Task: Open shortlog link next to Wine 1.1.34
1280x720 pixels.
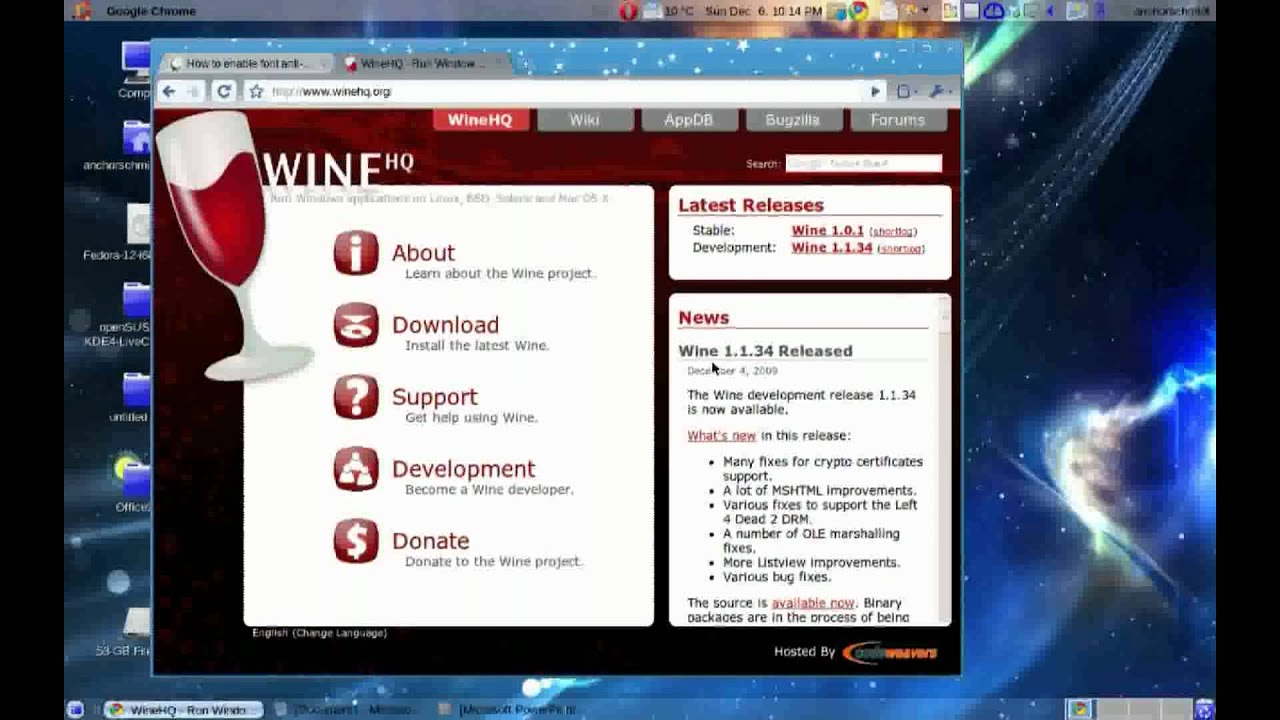Action: point(901,249)
